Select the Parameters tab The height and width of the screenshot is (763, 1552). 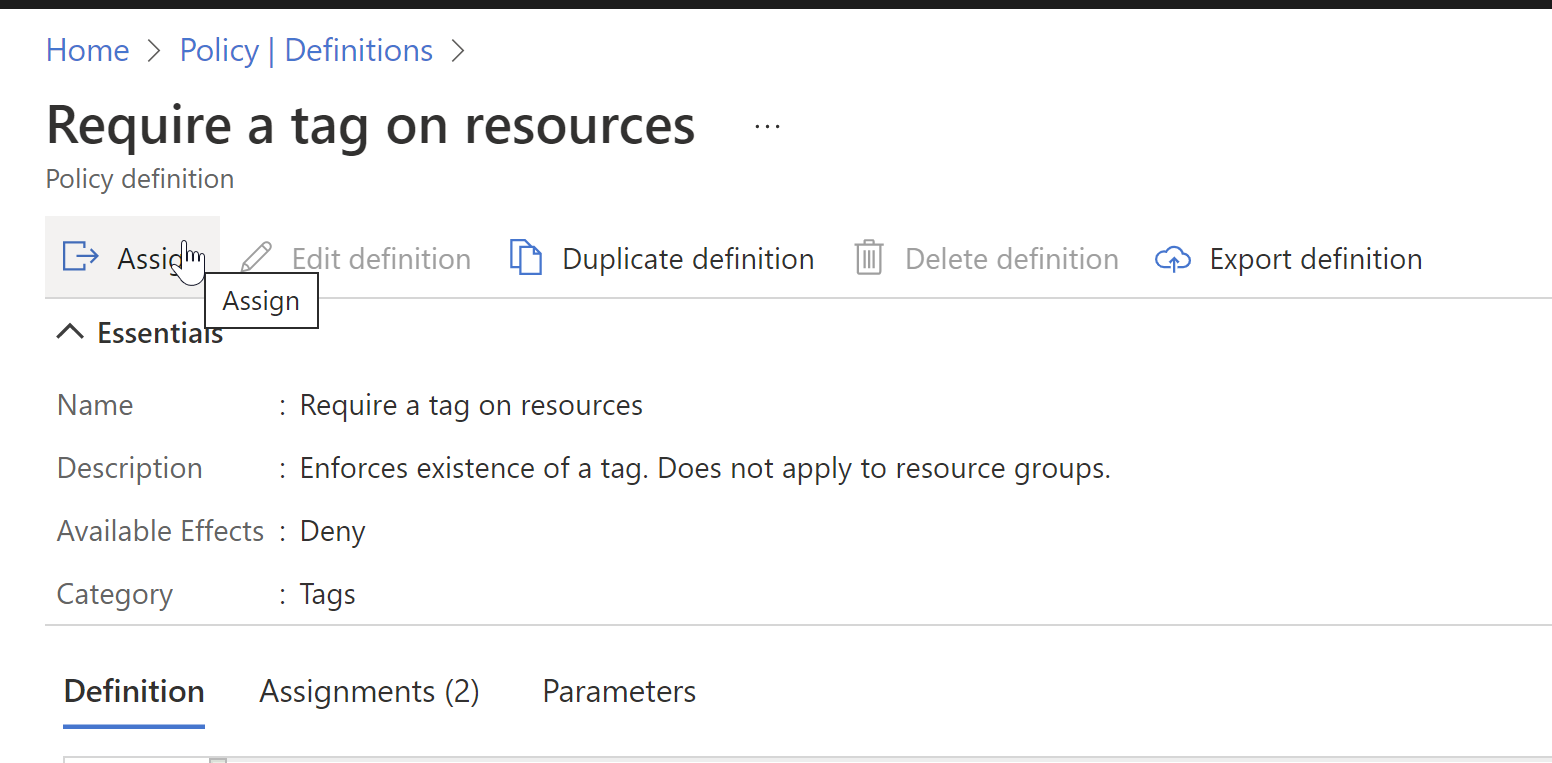click(x=619, y=691)
